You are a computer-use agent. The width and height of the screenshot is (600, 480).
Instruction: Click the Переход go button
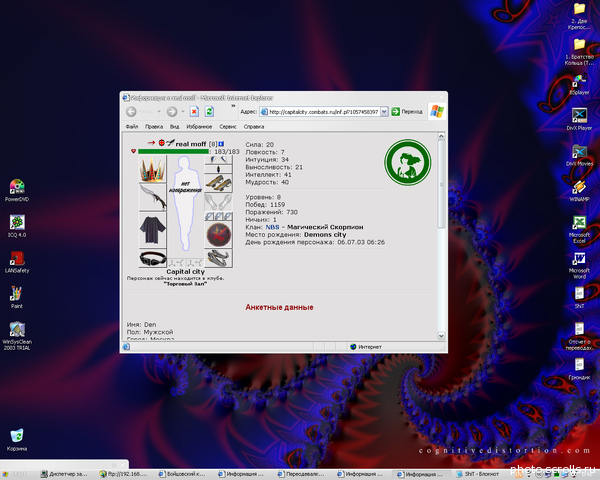[407, 111]
